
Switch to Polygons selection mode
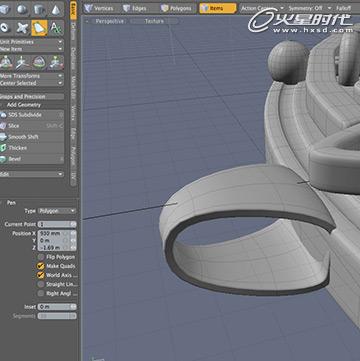176,8
